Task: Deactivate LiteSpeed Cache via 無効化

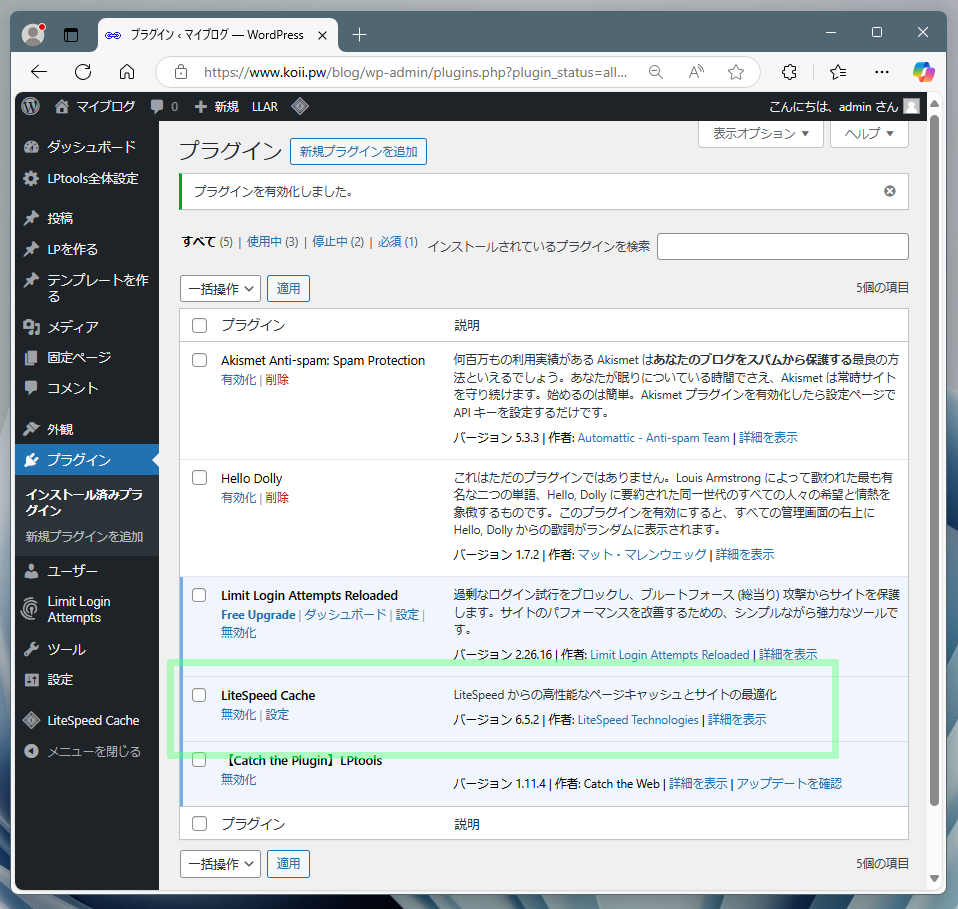Action: [x=238, y=715]
